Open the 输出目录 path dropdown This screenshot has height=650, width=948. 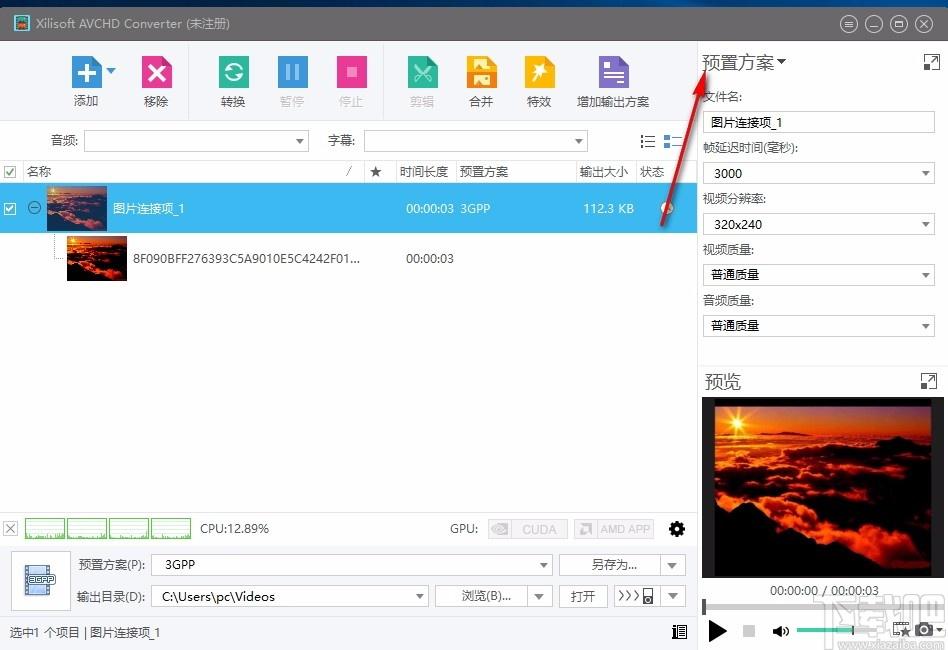290,596
